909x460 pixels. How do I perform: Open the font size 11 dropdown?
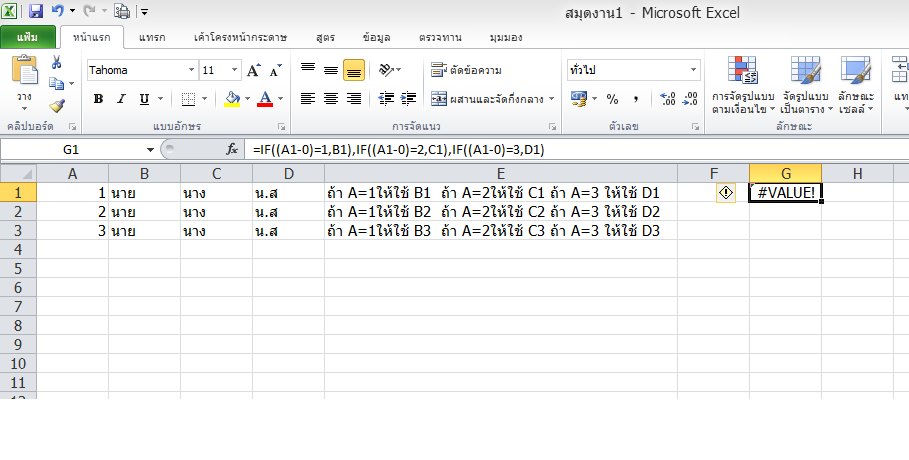(234, 70)
